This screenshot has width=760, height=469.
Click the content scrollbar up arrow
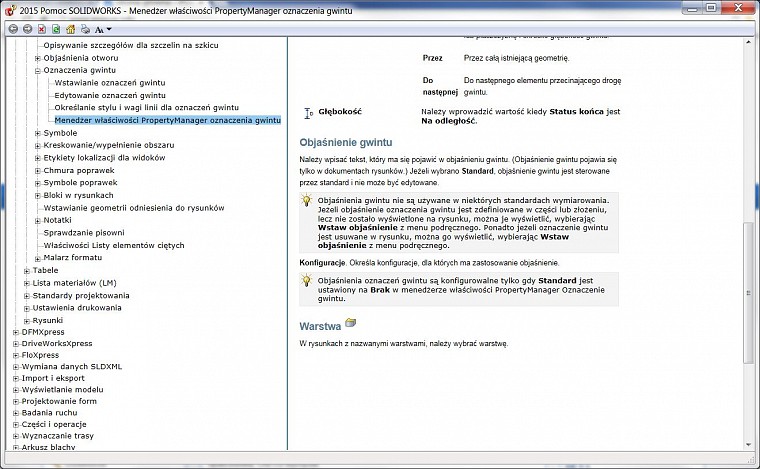[x=748, y=43]
